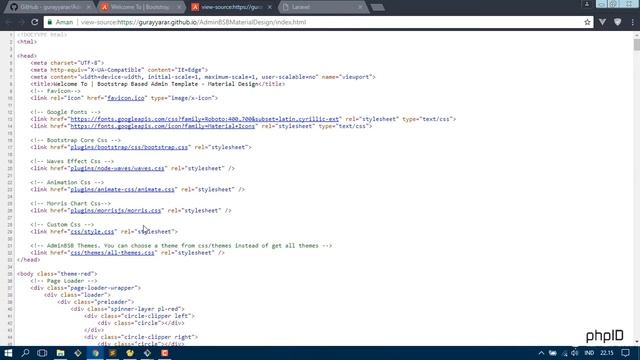Open File Explorer from the taskbar
Viewport: 640px width, 360px height.
[x=60, y=353]
